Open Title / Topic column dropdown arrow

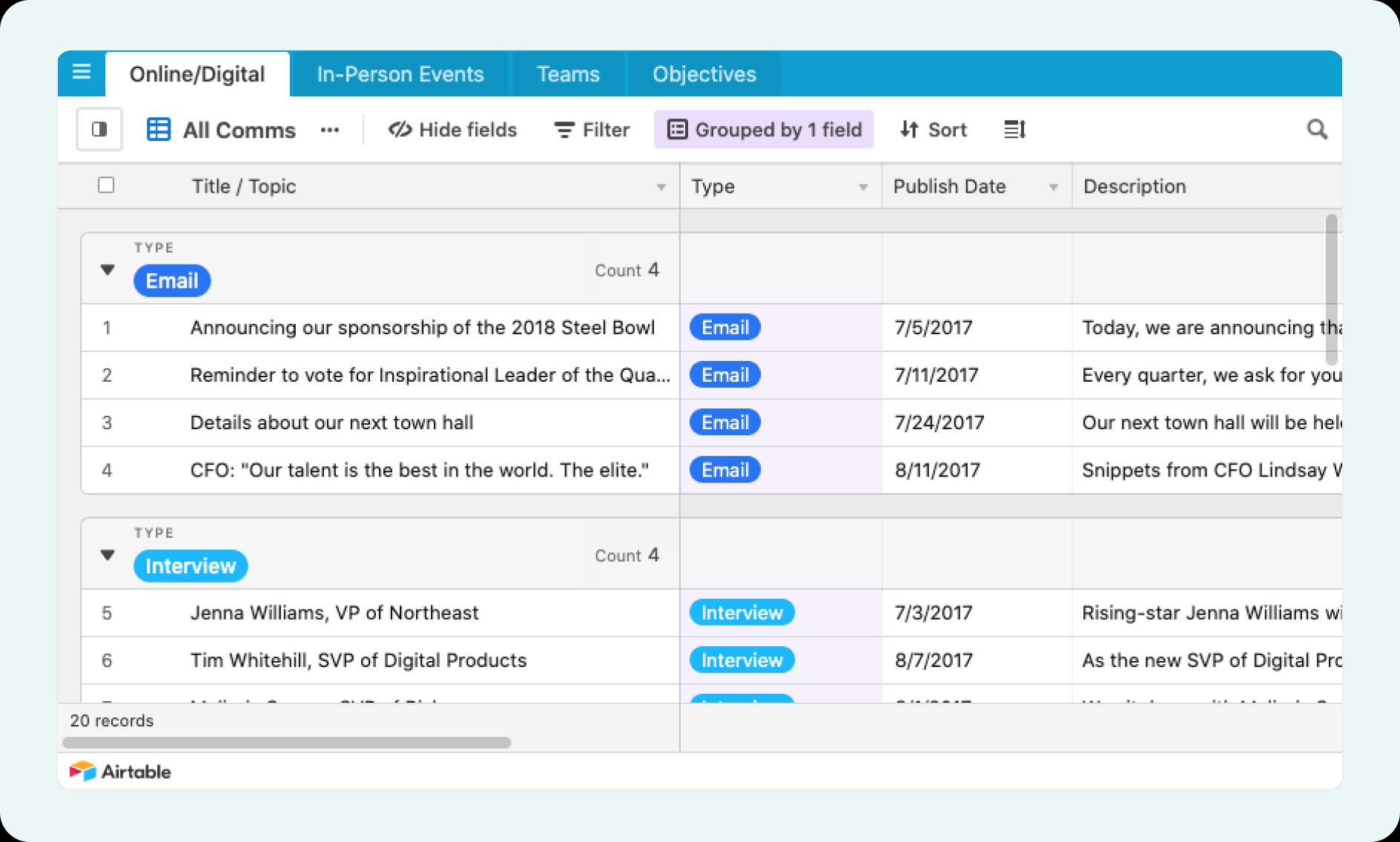pyautogui.click(x=661, y=188)
